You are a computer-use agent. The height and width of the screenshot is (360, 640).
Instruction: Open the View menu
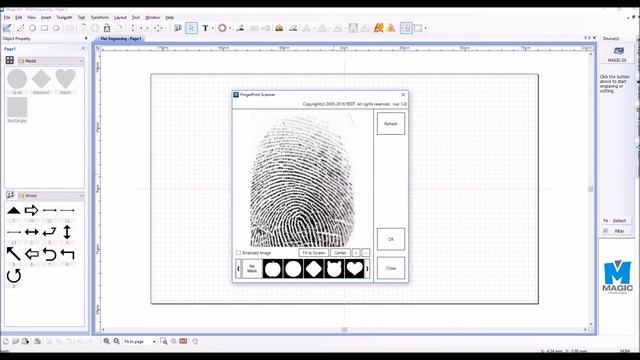[x=31, y=18]
